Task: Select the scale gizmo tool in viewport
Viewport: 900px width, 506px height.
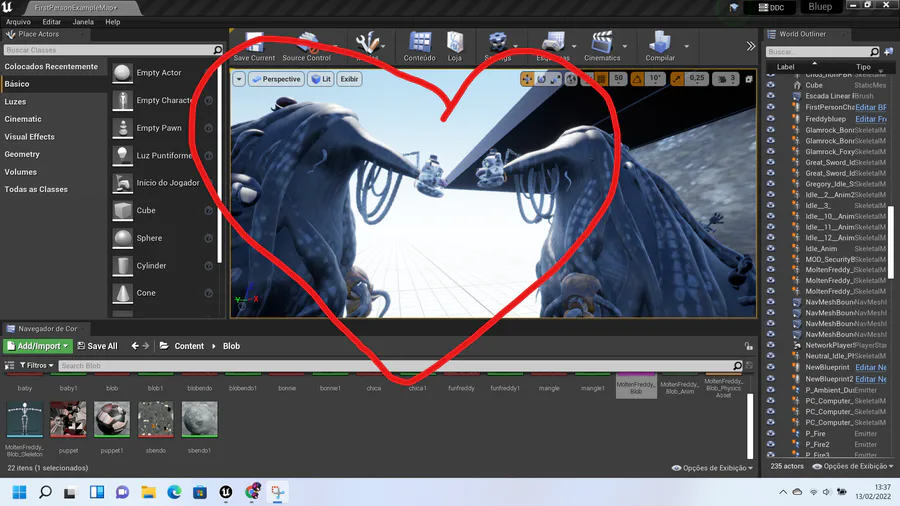Action: (555, 79)
